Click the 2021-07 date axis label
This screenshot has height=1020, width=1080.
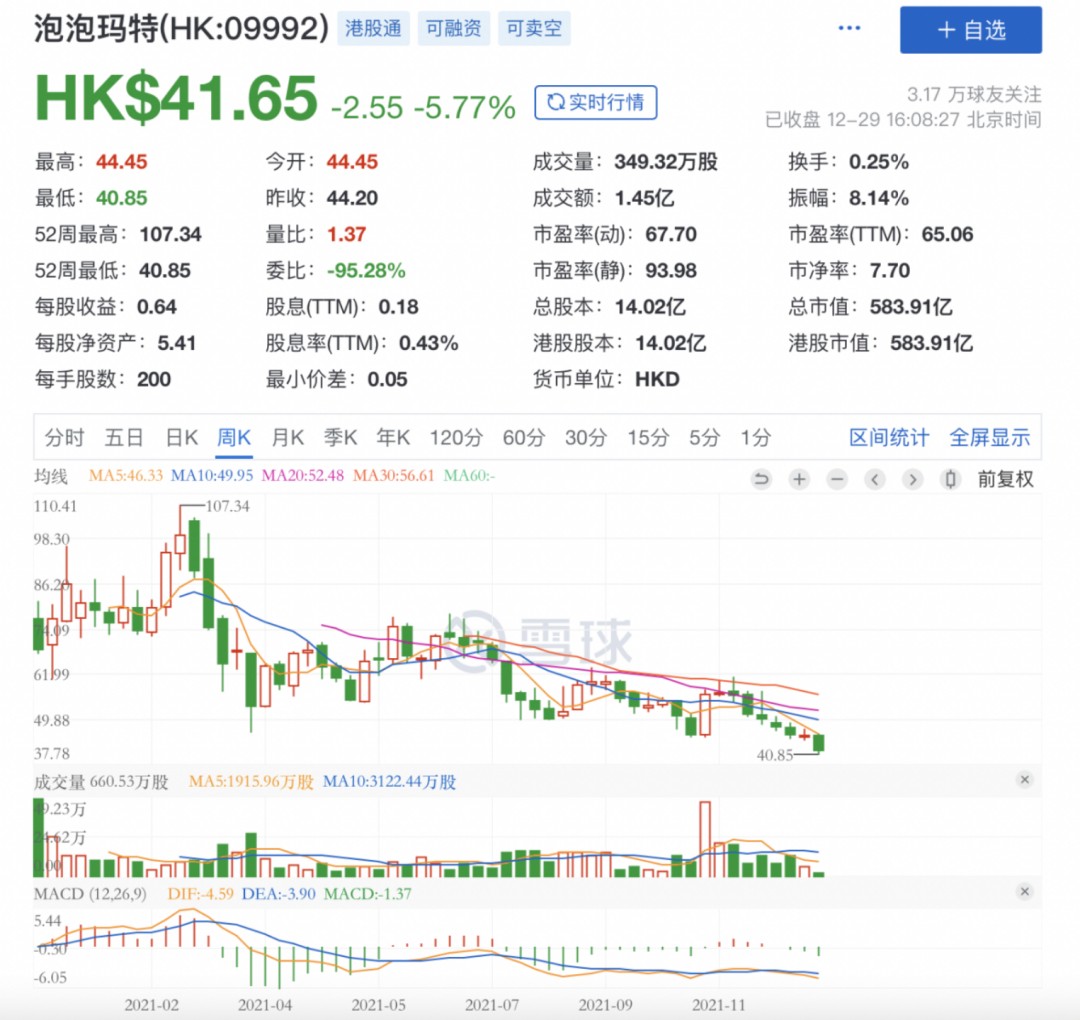coord(492,1005)
